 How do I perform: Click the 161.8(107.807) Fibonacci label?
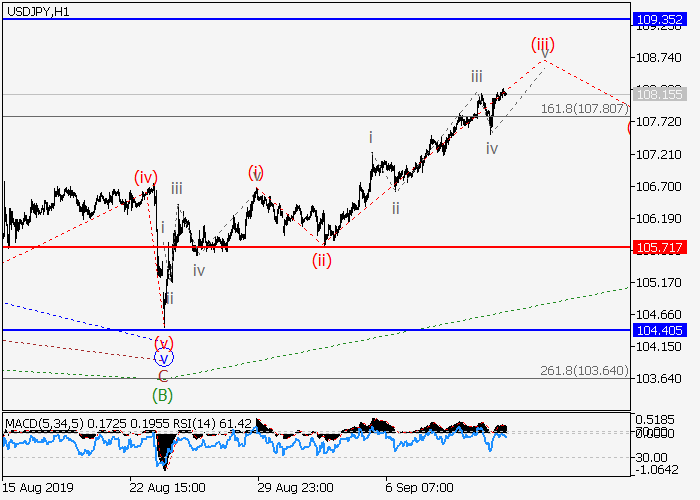[584, 108]
